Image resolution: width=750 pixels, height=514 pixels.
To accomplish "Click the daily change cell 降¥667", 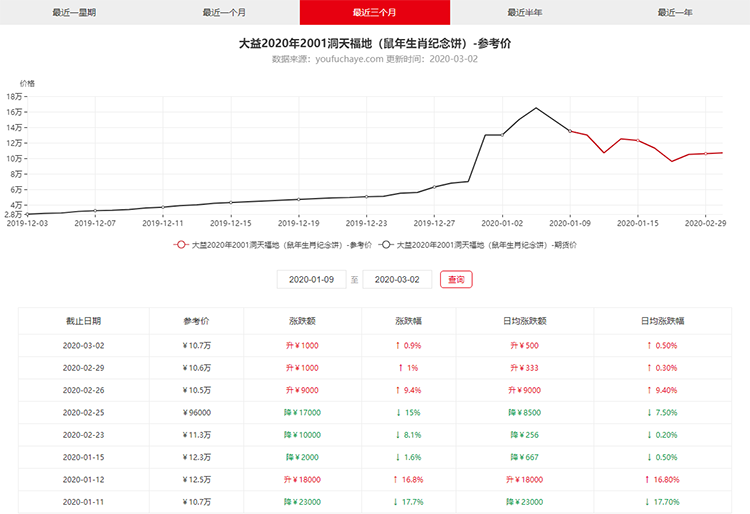I will pyautogui.click(x=525, y=457).
